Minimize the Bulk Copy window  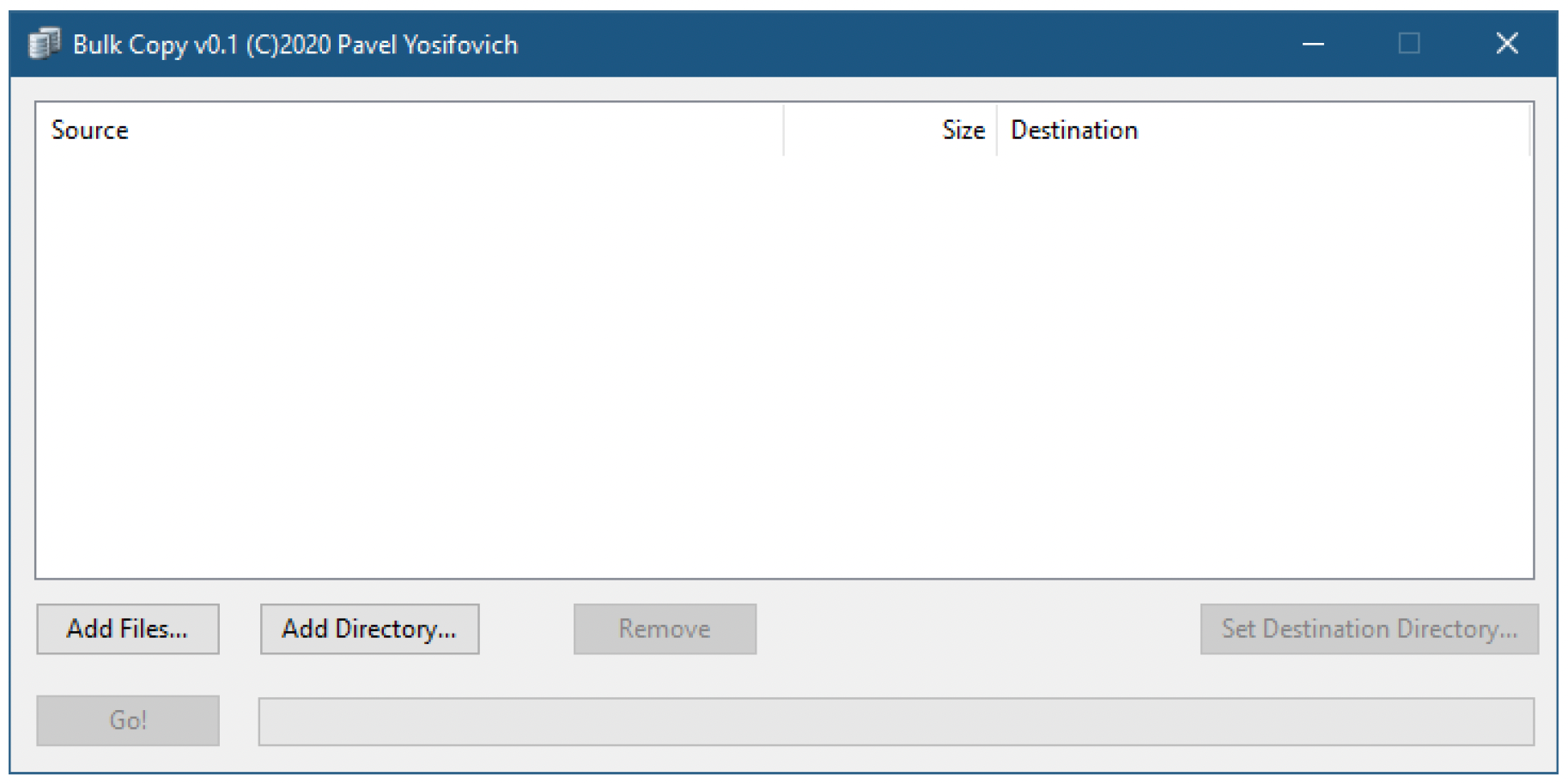coord(1313,44)
